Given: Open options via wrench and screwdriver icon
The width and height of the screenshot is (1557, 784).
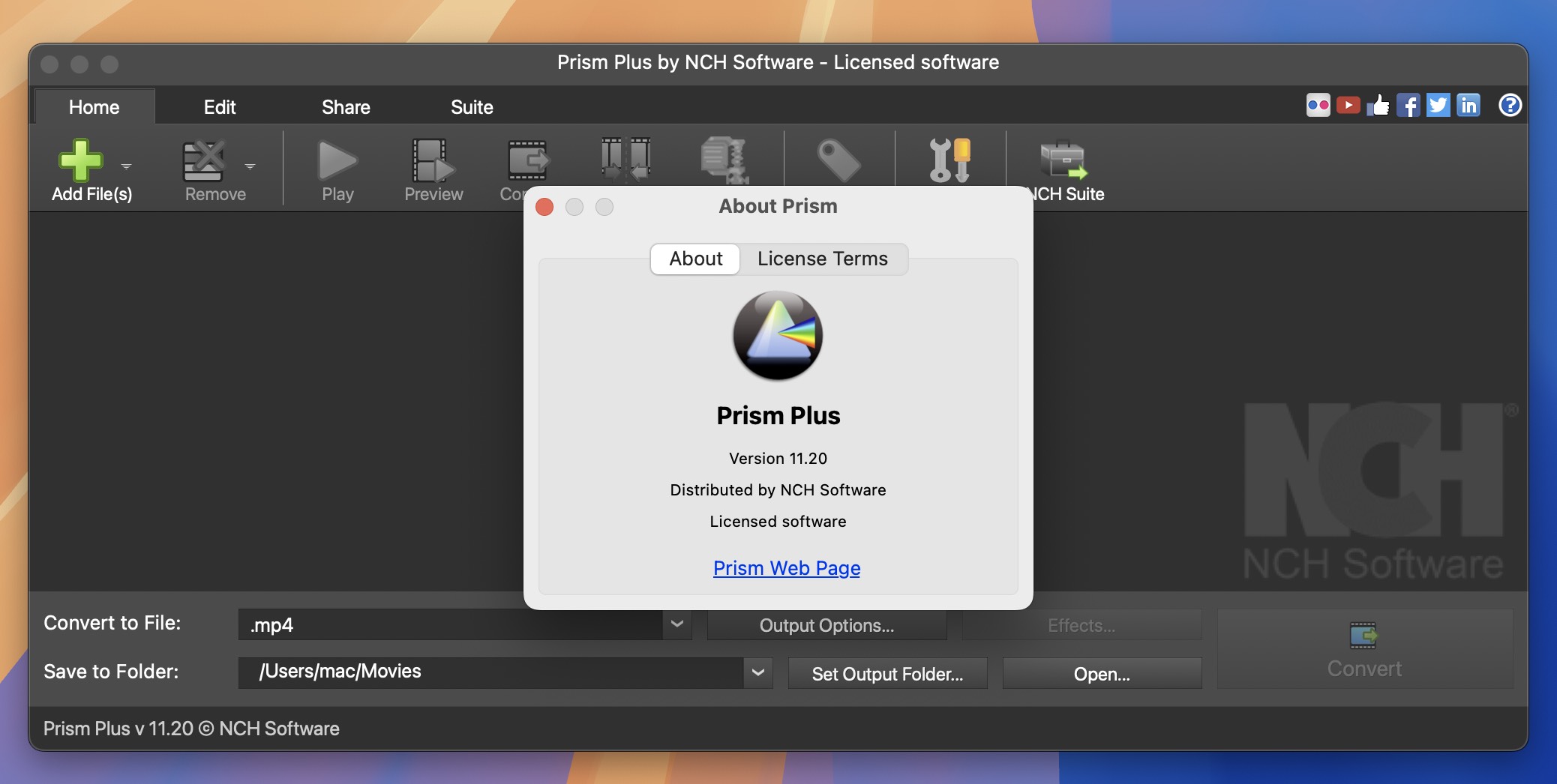Looking at the screenshot, I should (950, 160).
